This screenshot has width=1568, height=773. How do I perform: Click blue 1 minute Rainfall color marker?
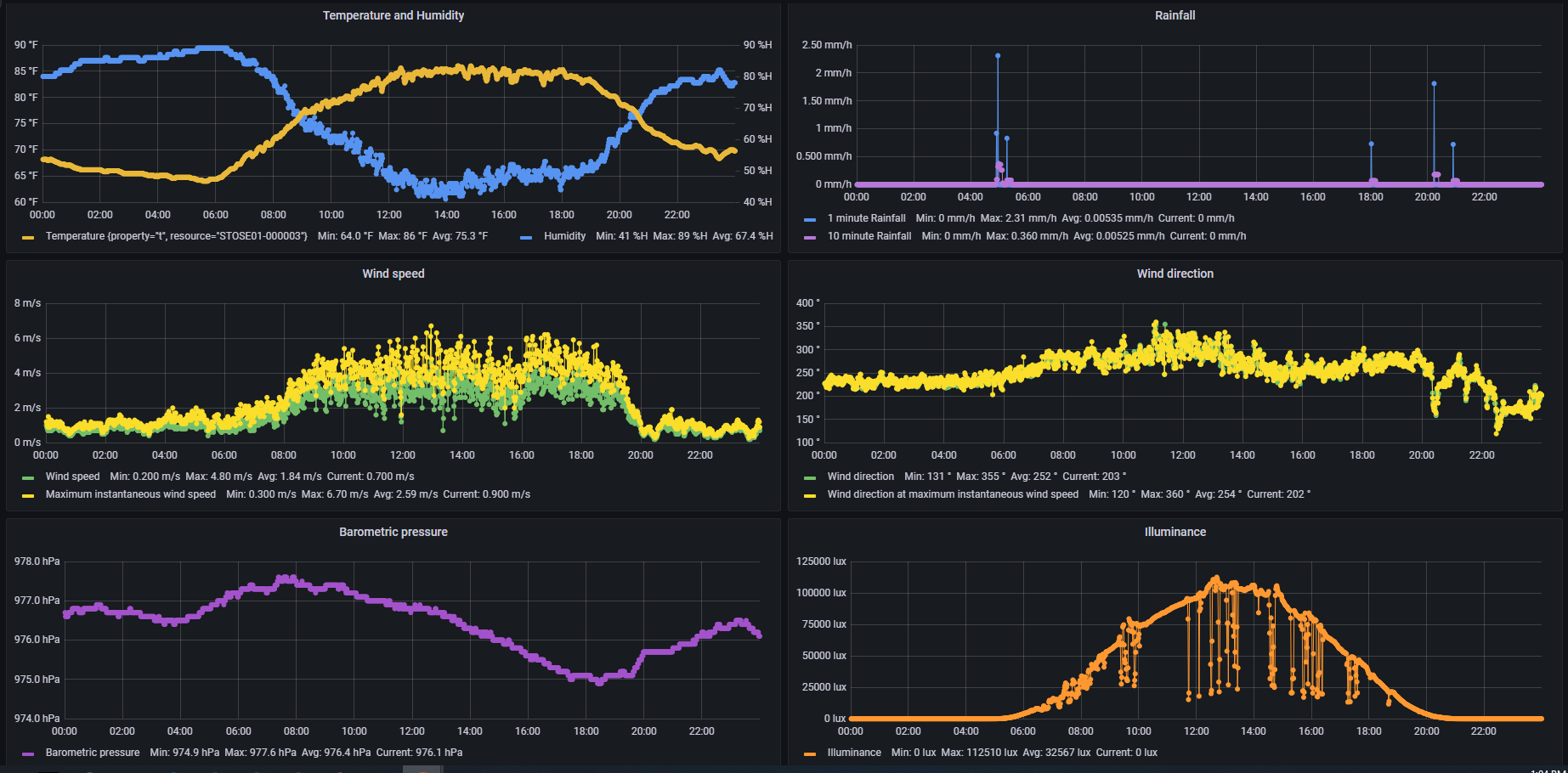tap(810, 219)
